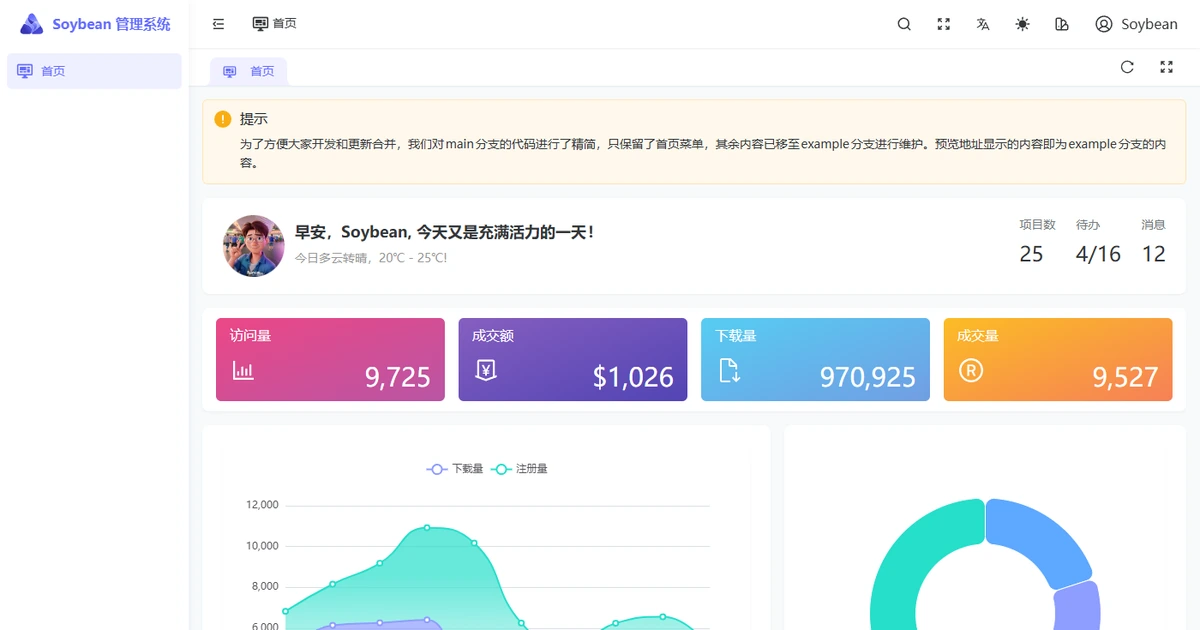
Task: Click the breadcrumb monitor icon
Action: pos(260,23)
